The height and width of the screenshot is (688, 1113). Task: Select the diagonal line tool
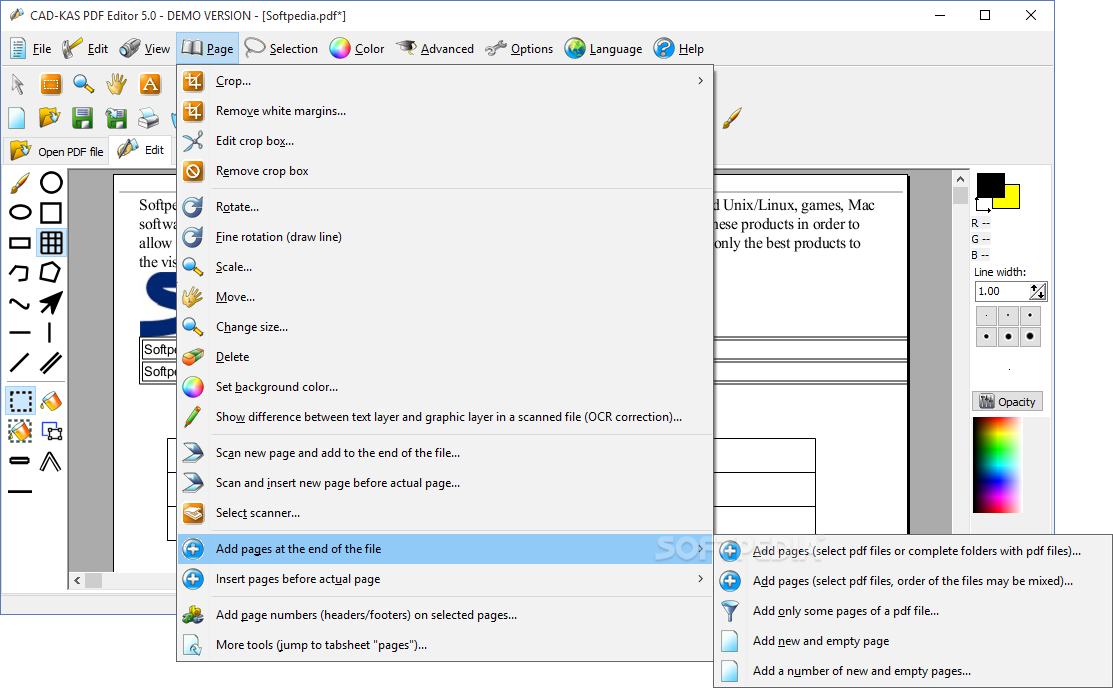19,363
